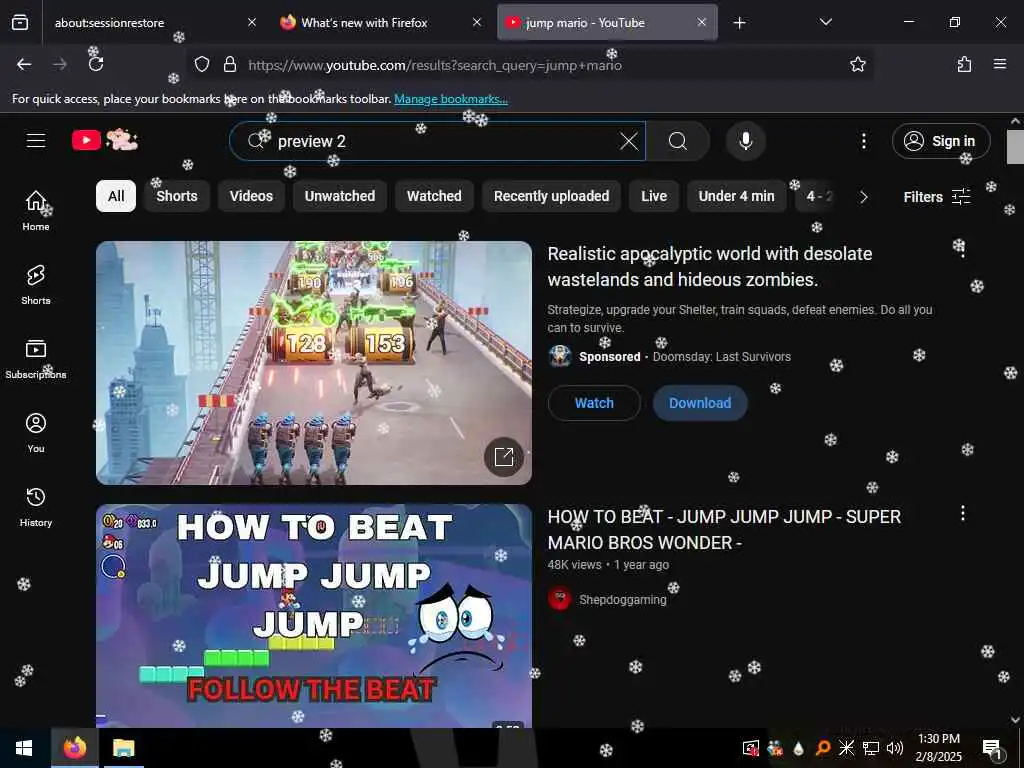Click Firefox in the taskbar
The height and width of the screenshot is (768, 1024).
[x=75, y=748]
